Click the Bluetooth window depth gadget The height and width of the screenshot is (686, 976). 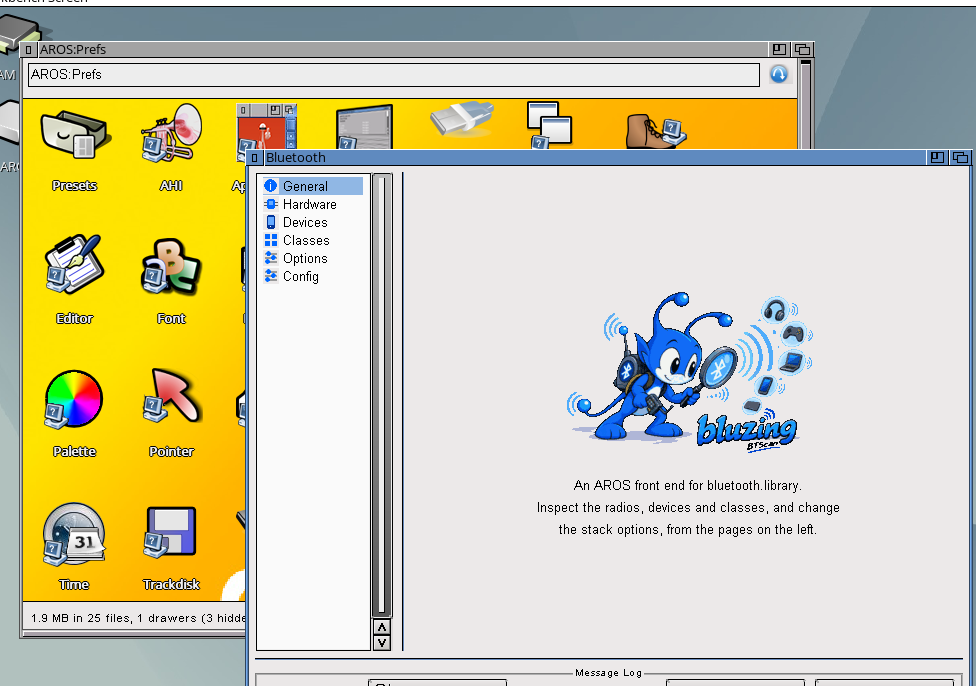960,157
